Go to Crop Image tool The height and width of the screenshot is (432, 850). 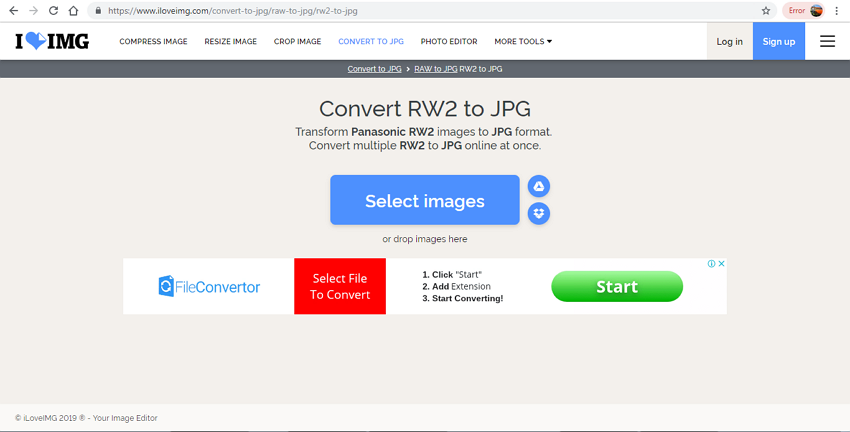297,42
